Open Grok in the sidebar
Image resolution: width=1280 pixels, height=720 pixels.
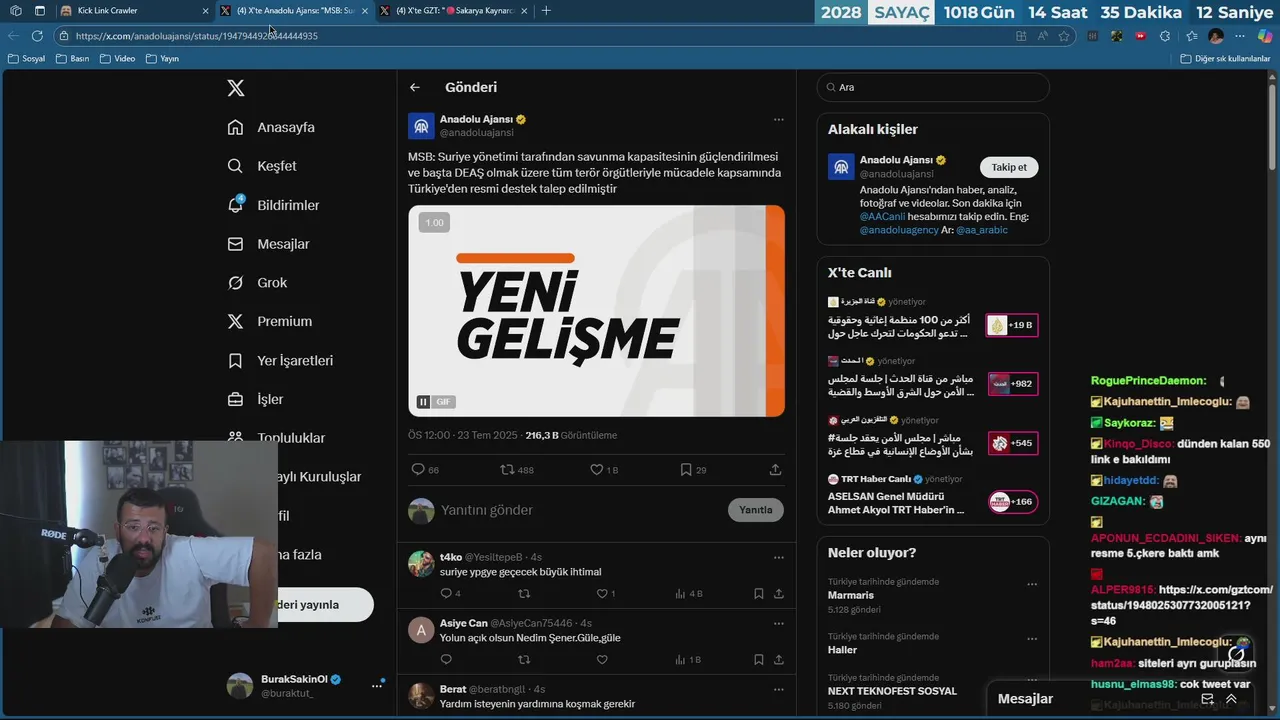258,283
